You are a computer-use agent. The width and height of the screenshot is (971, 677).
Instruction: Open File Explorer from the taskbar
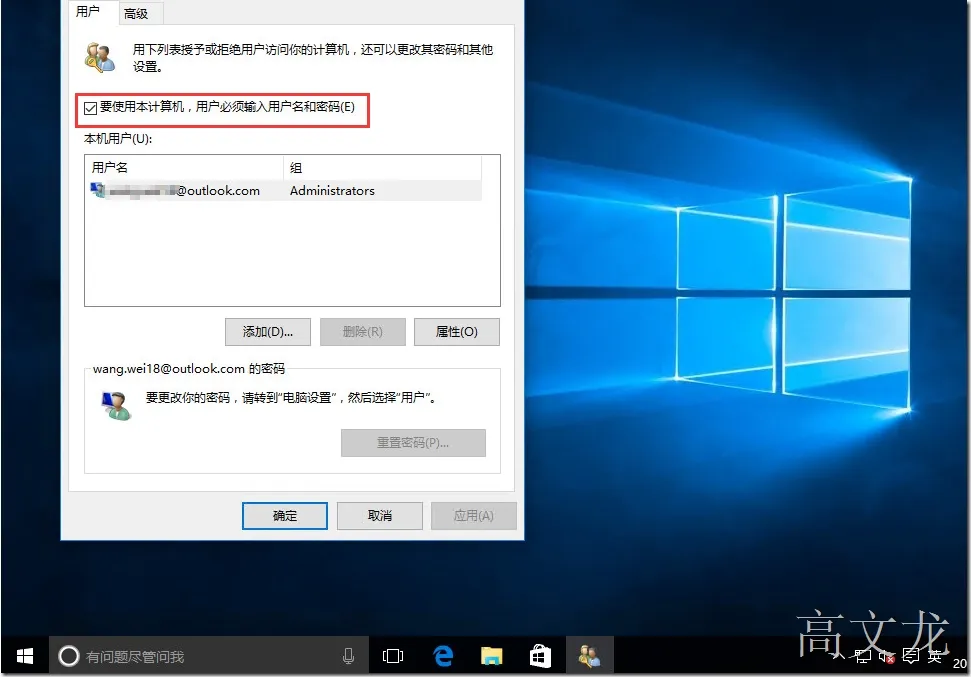click(x=491, y=656)
